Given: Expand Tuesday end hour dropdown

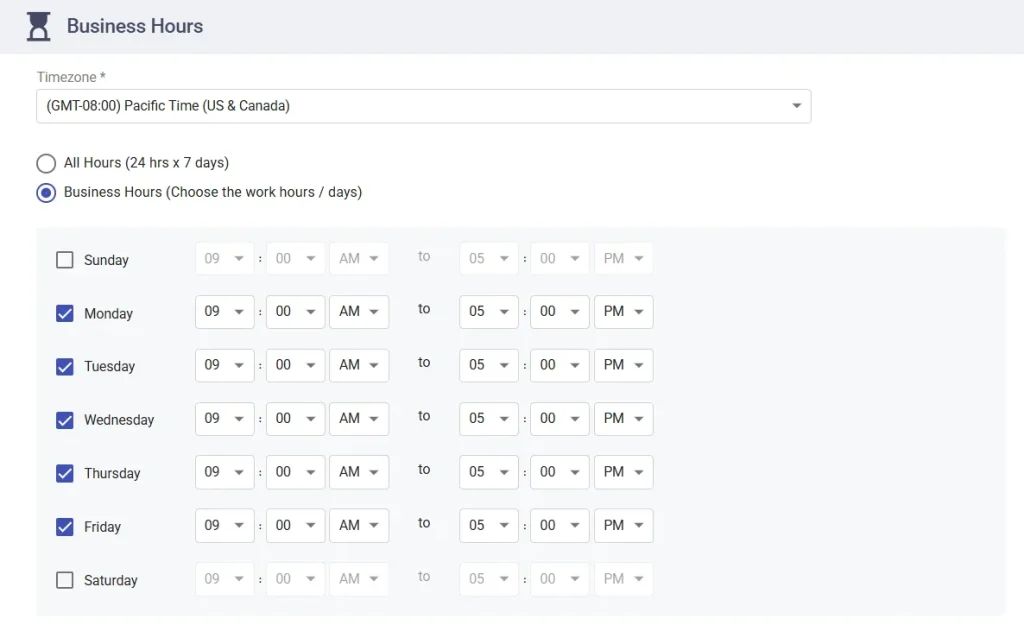Looking at the screenshot, I should pos(489,365).
